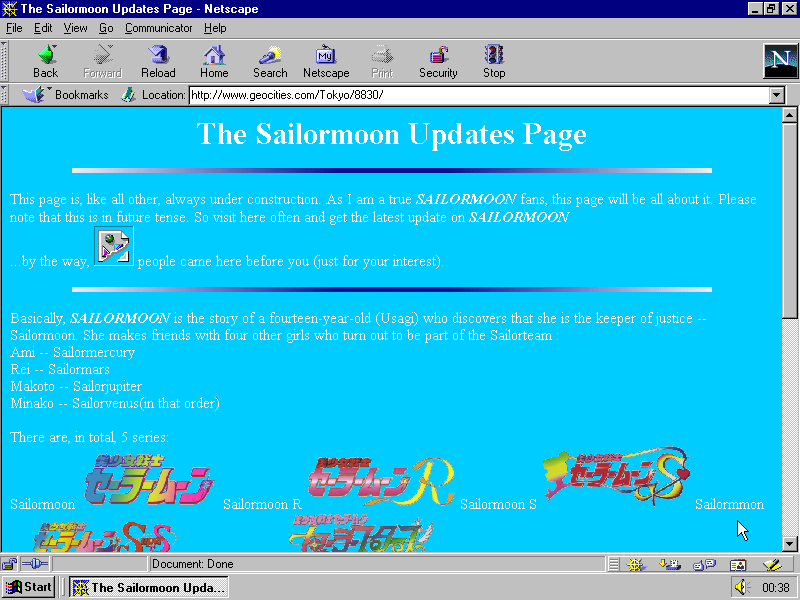
Task: Click the scrollbar up arrow
Action: click(789, 115)
